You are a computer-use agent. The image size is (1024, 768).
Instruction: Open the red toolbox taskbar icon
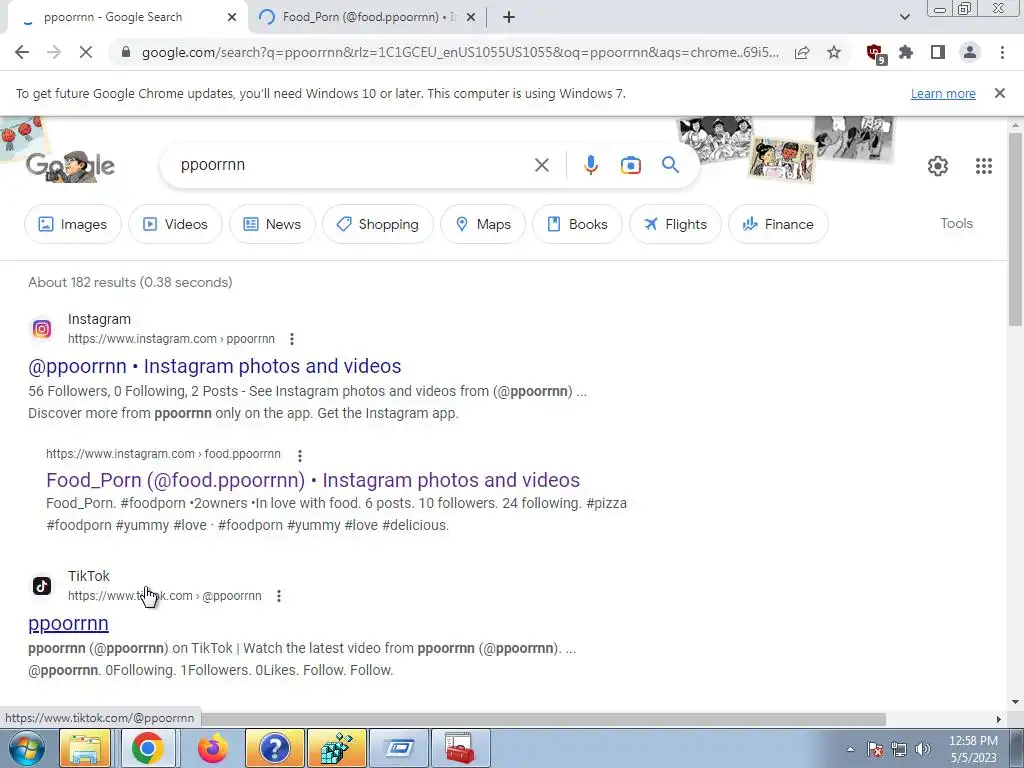[x=460, y=748]
